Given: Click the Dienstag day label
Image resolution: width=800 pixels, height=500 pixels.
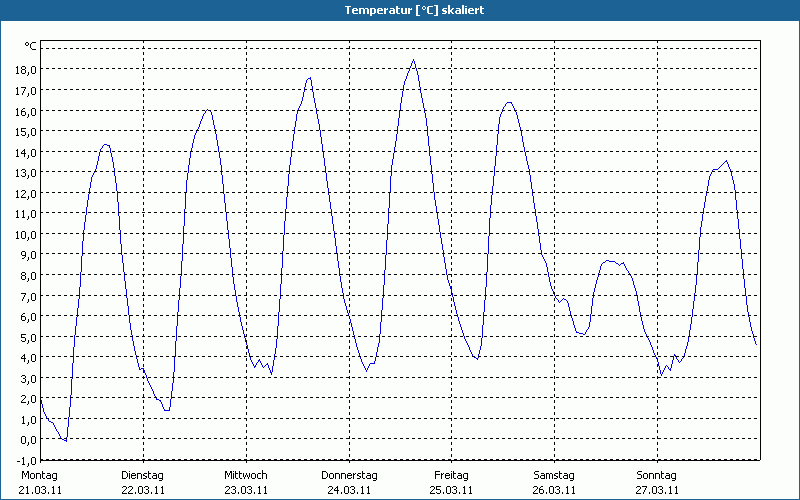Looking at the screenshot, I should click(x=142, y=476).
